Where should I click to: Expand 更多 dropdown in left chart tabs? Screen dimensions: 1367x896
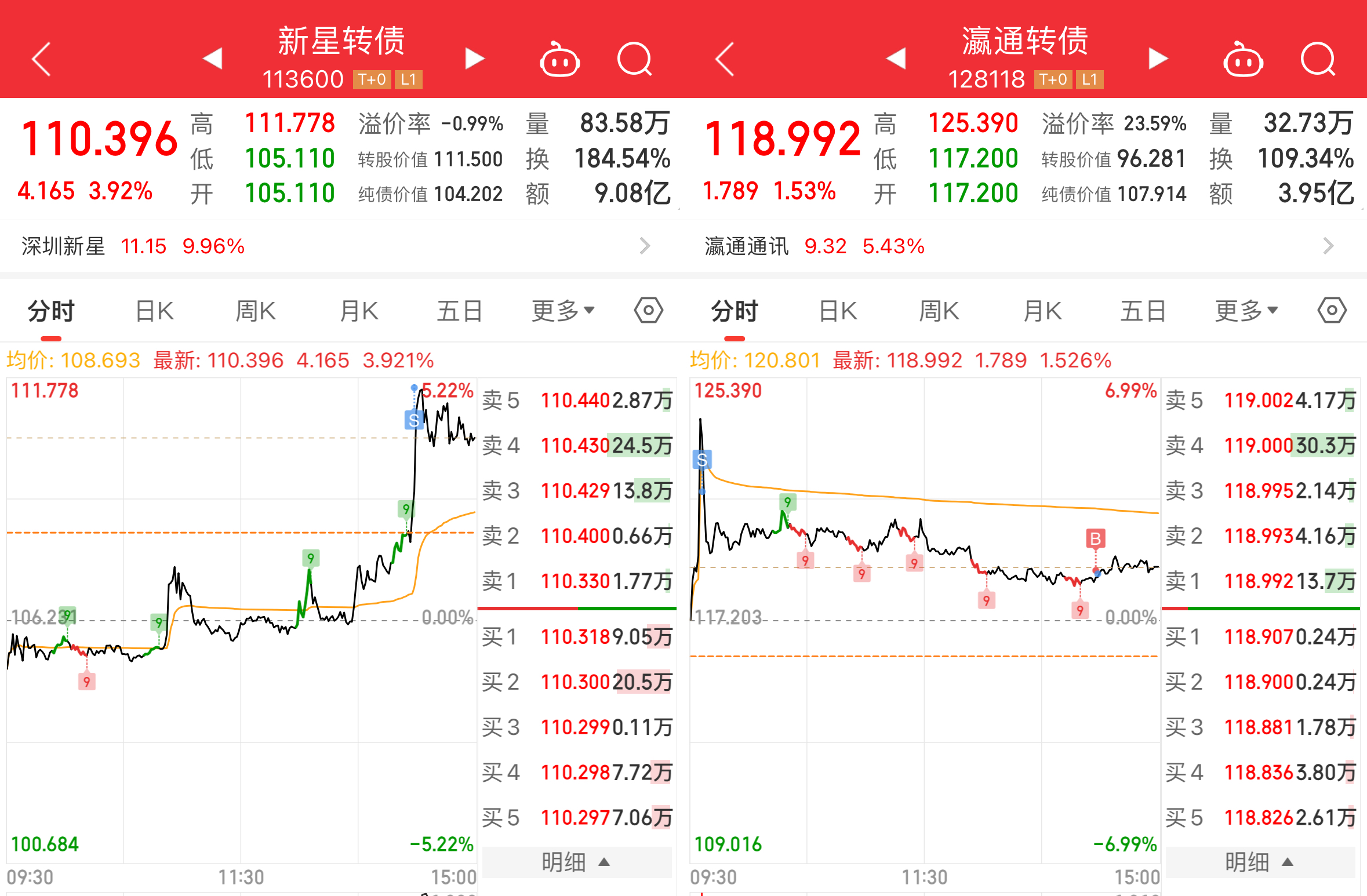click(563, 311)
